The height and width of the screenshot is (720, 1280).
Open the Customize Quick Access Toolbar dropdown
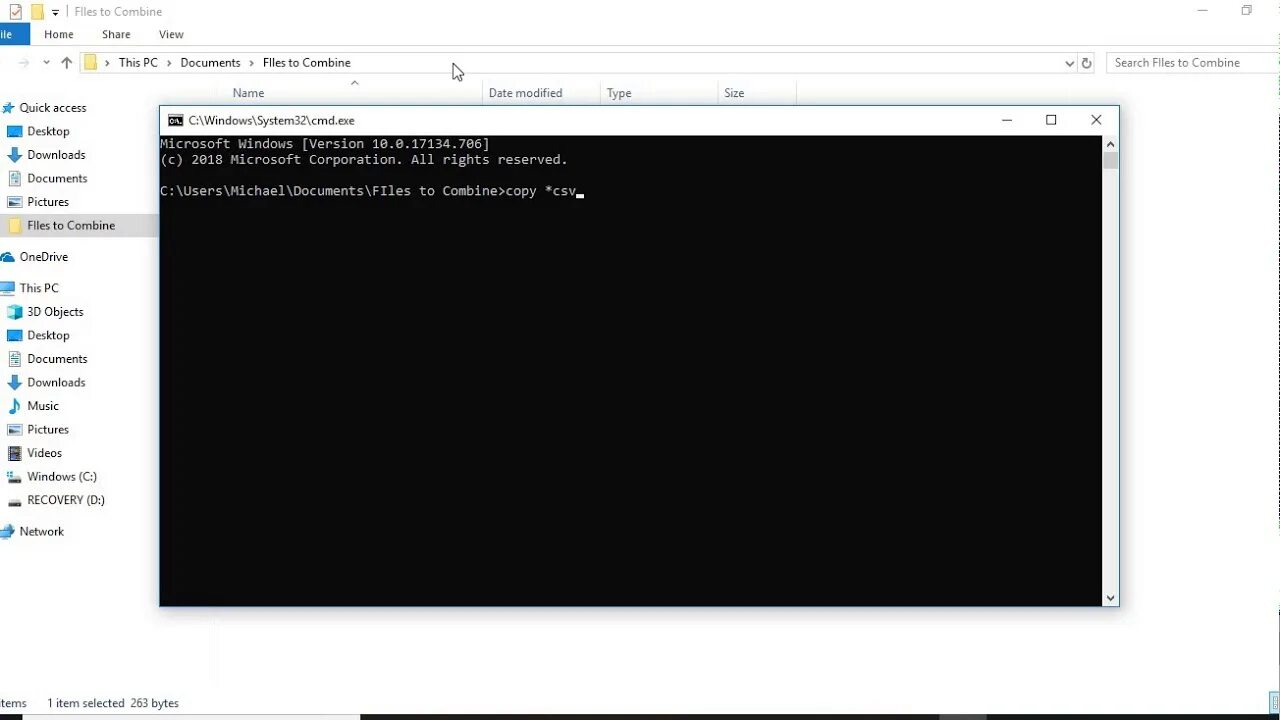click(54, 12)
